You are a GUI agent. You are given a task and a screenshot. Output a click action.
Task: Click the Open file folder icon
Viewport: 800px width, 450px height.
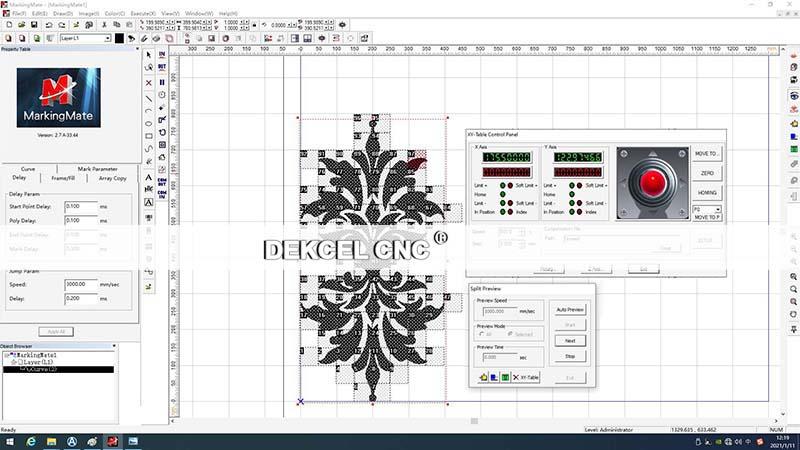pyautogui.click(x=21, y=24)
